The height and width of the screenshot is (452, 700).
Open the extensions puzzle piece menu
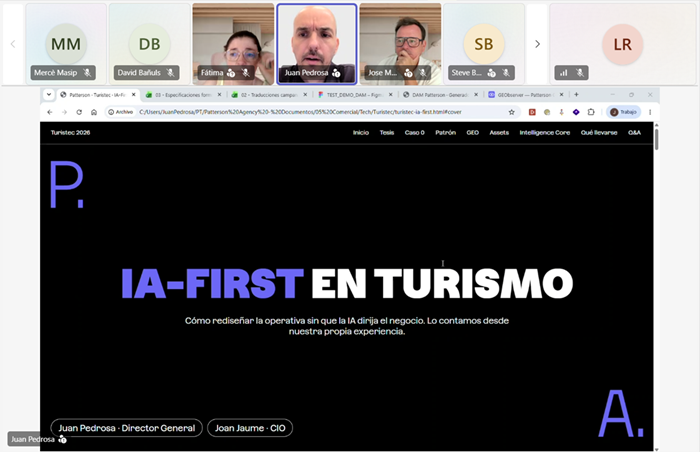tap(591, 112)
